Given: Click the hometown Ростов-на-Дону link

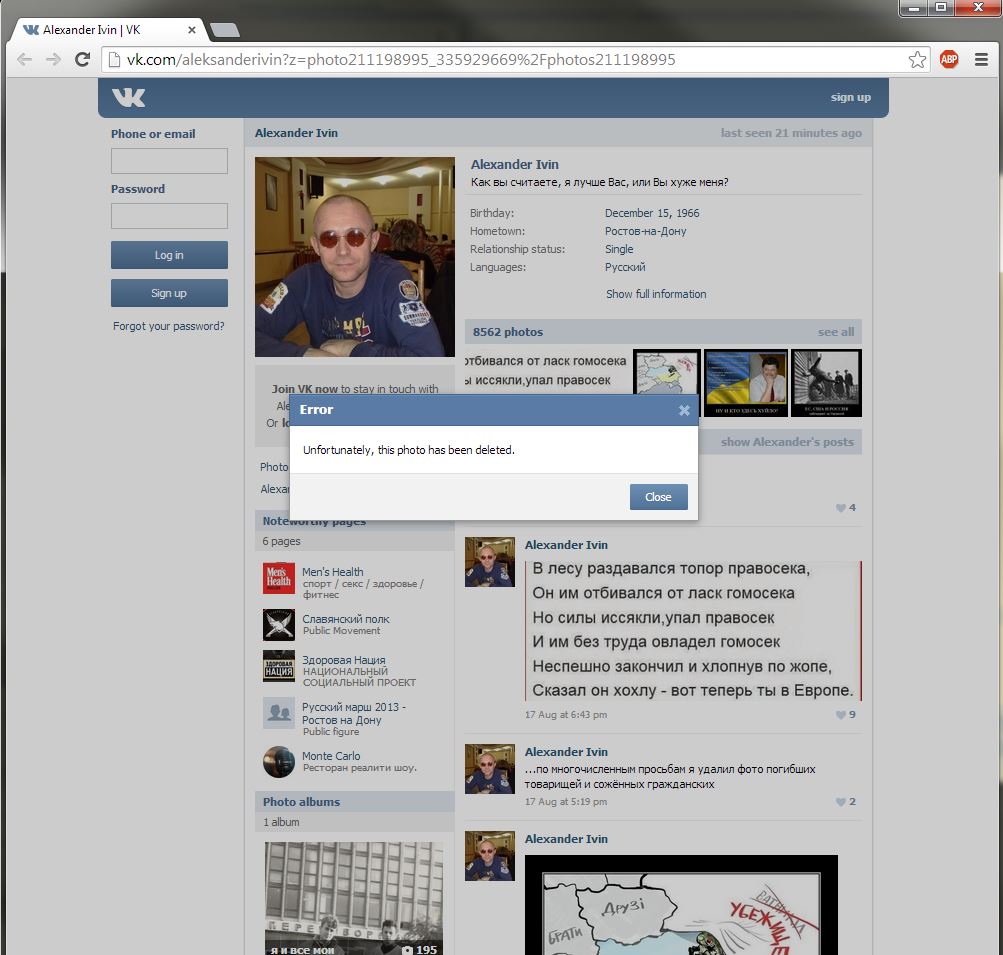Looking at the screenshot, I should pyautogui.click(x=645, y=231).
